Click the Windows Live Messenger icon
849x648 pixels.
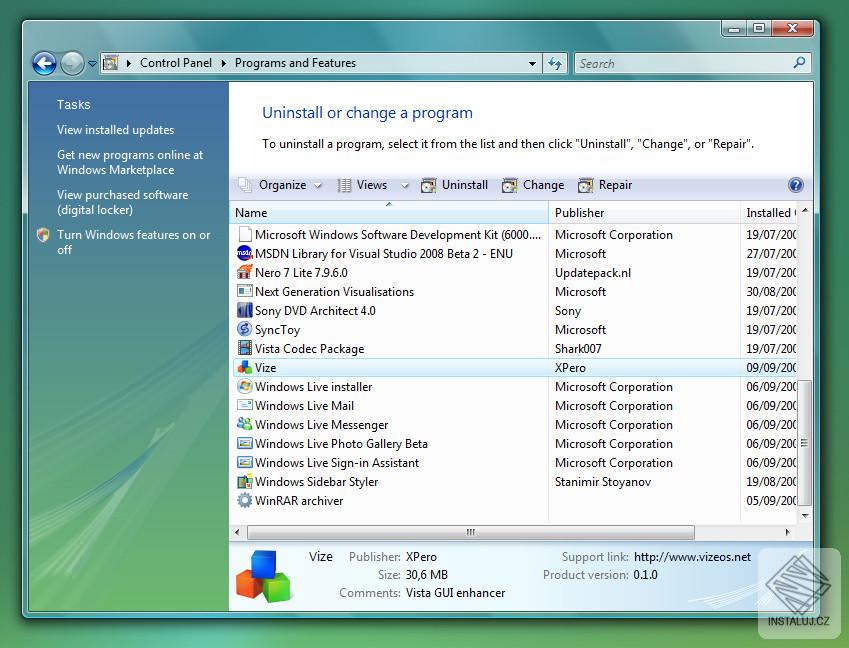click(x=244, y=425)
